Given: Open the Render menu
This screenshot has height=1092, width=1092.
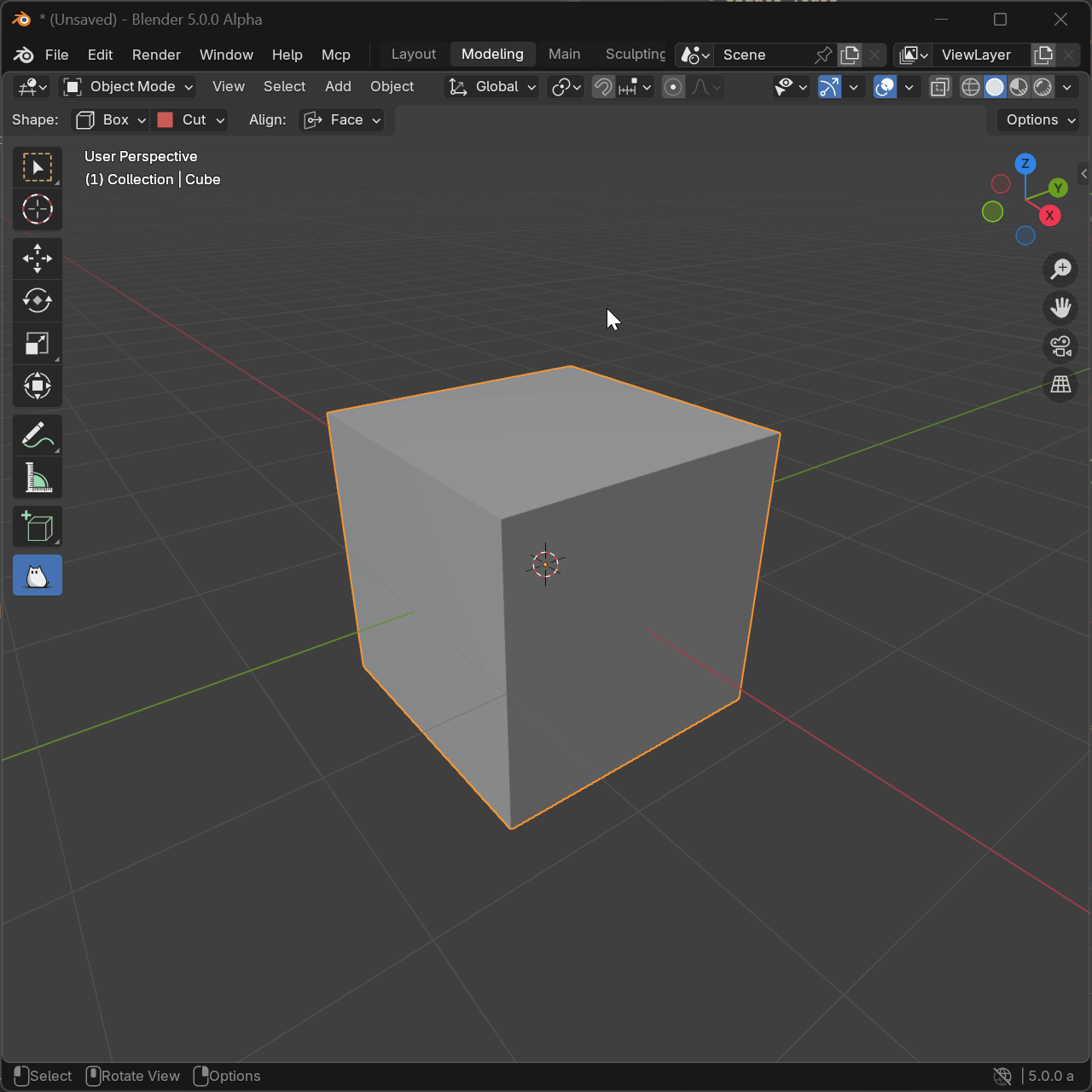Looking at the screenshot, I should [x=156, y=54].
